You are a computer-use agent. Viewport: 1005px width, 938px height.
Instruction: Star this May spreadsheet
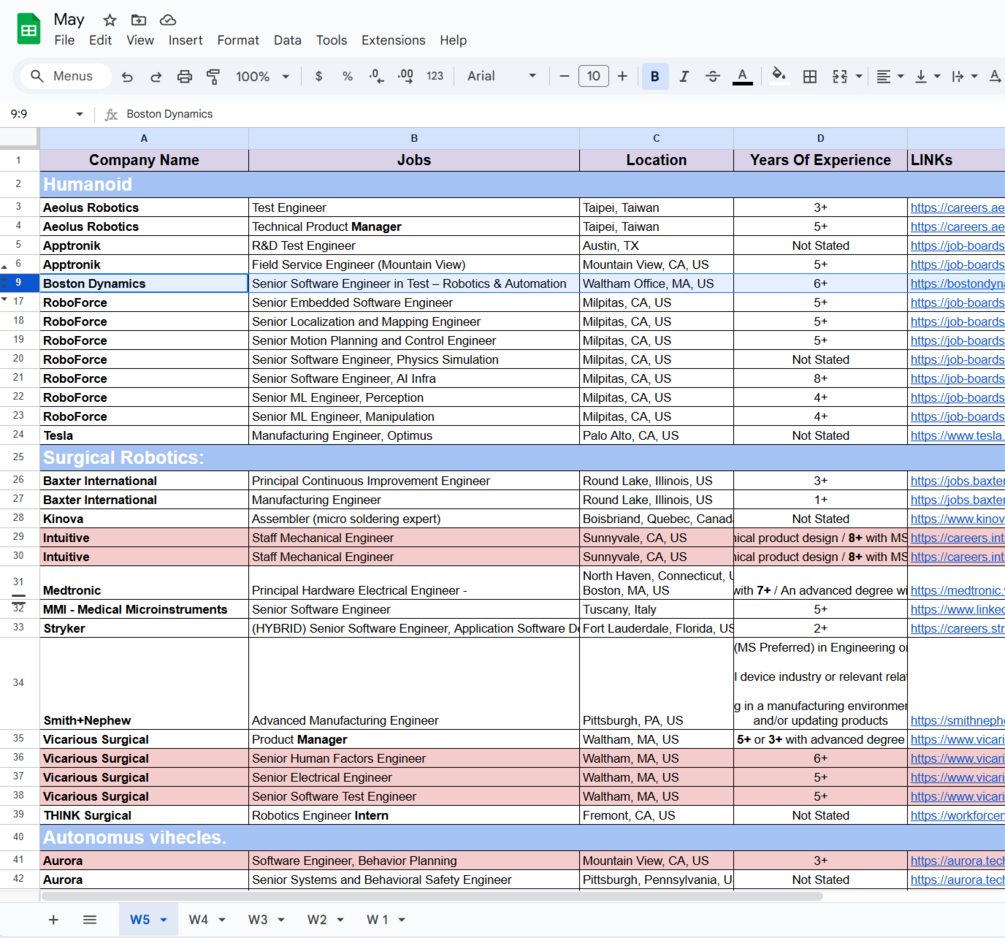(x=110, y=20)
